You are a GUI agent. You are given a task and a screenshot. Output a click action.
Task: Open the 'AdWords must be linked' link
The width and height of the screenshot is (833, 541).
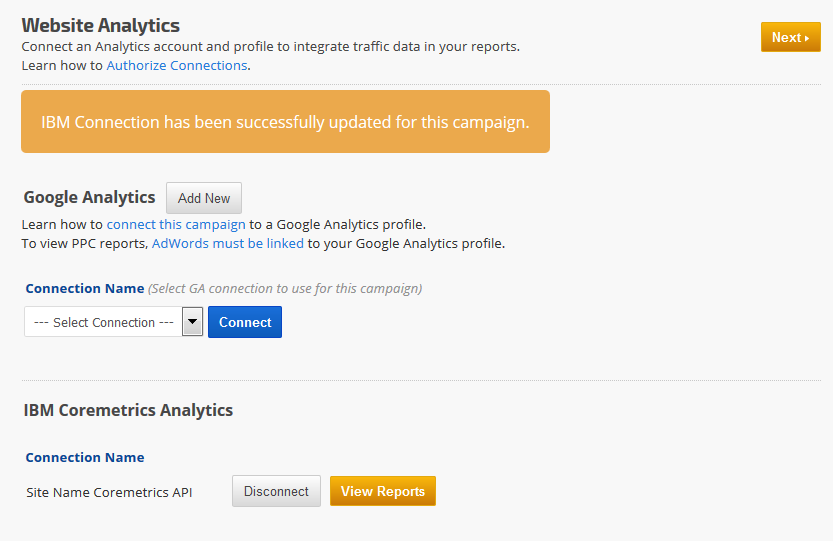tap(227, 243)
